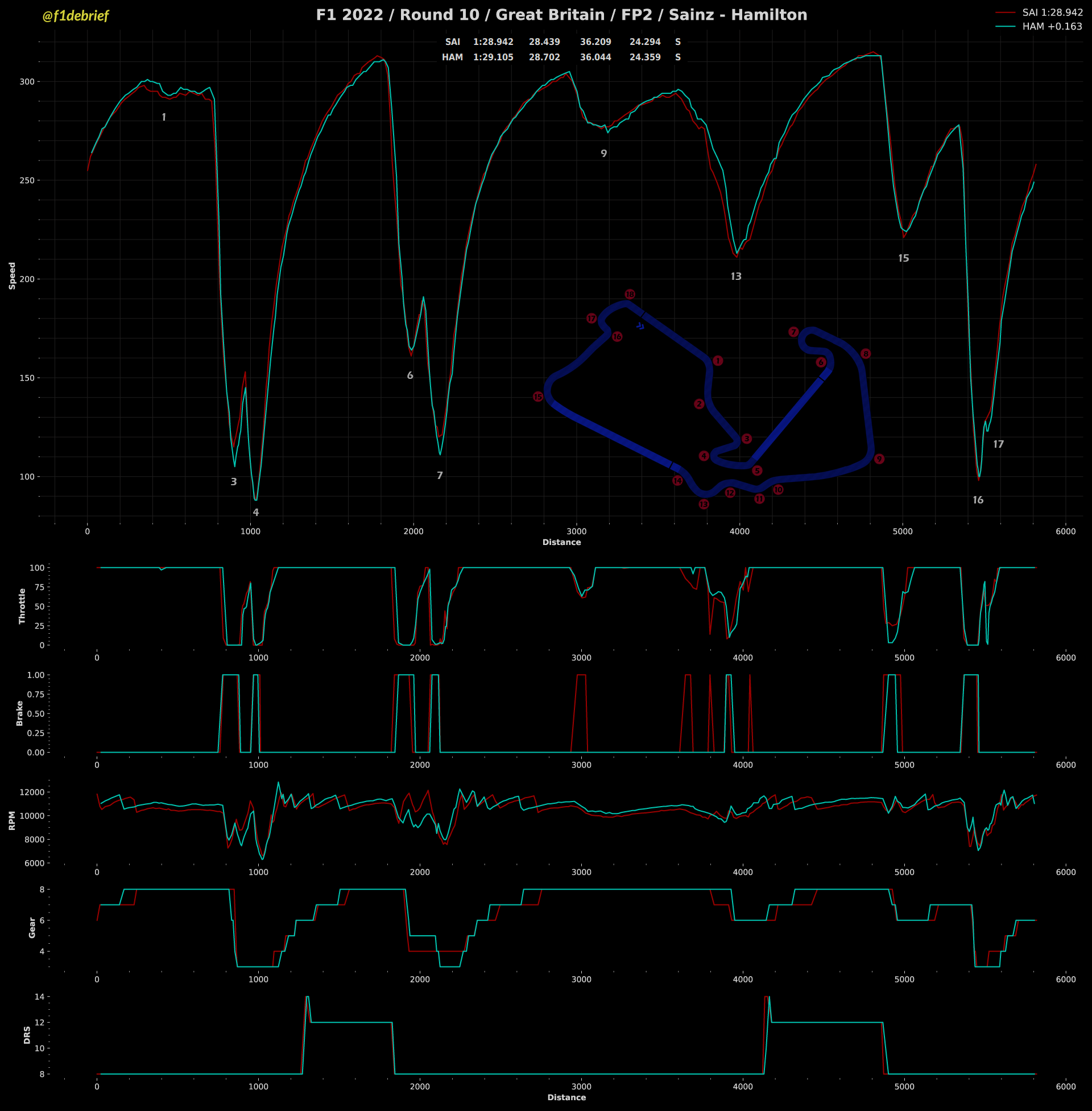Click the Throttle axis label
This screenshot has width=1092, height=1111.
(22, 606)
